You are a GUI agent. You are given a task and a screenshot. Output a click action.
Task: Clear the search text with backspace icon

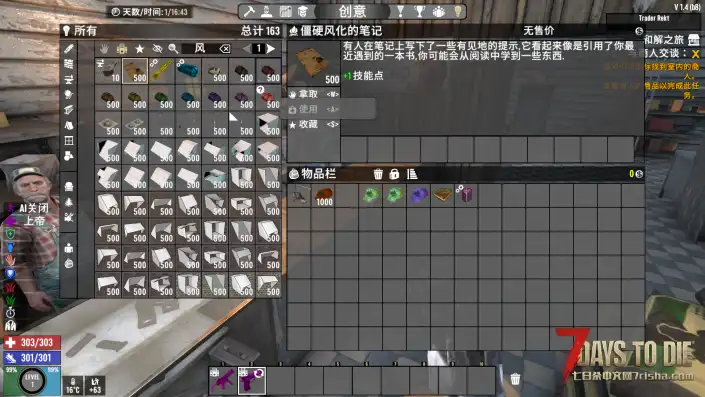[225, 49]
